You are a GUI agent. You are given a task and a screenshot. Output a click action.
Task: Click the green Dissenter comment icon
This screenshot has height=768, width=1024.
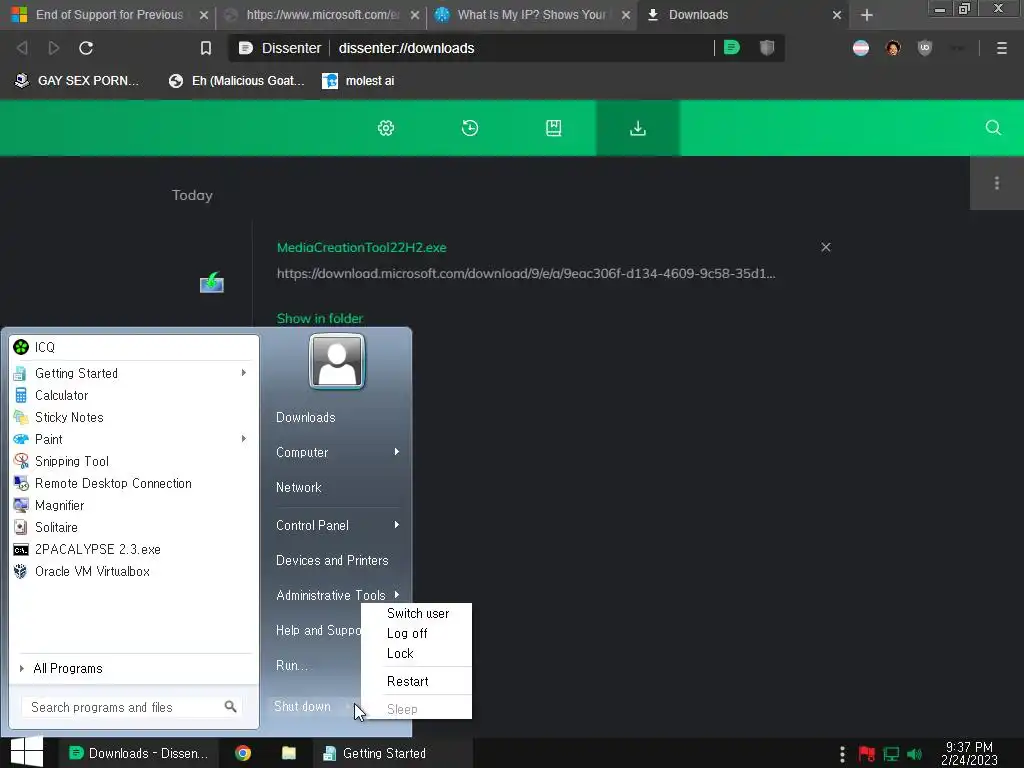(732, 47)
